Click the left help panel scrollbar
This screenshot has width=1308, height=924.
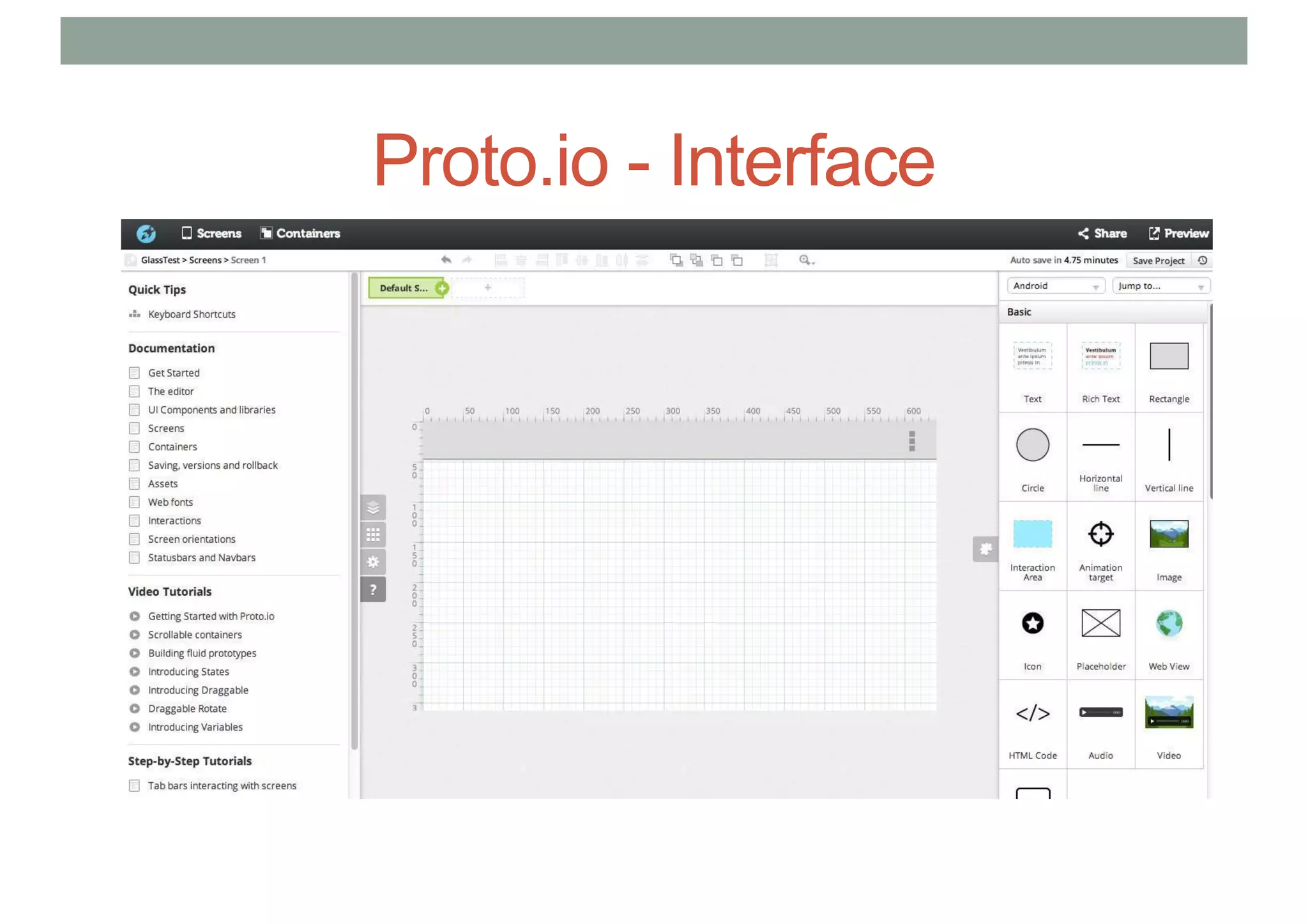click(x=354, y=511)
